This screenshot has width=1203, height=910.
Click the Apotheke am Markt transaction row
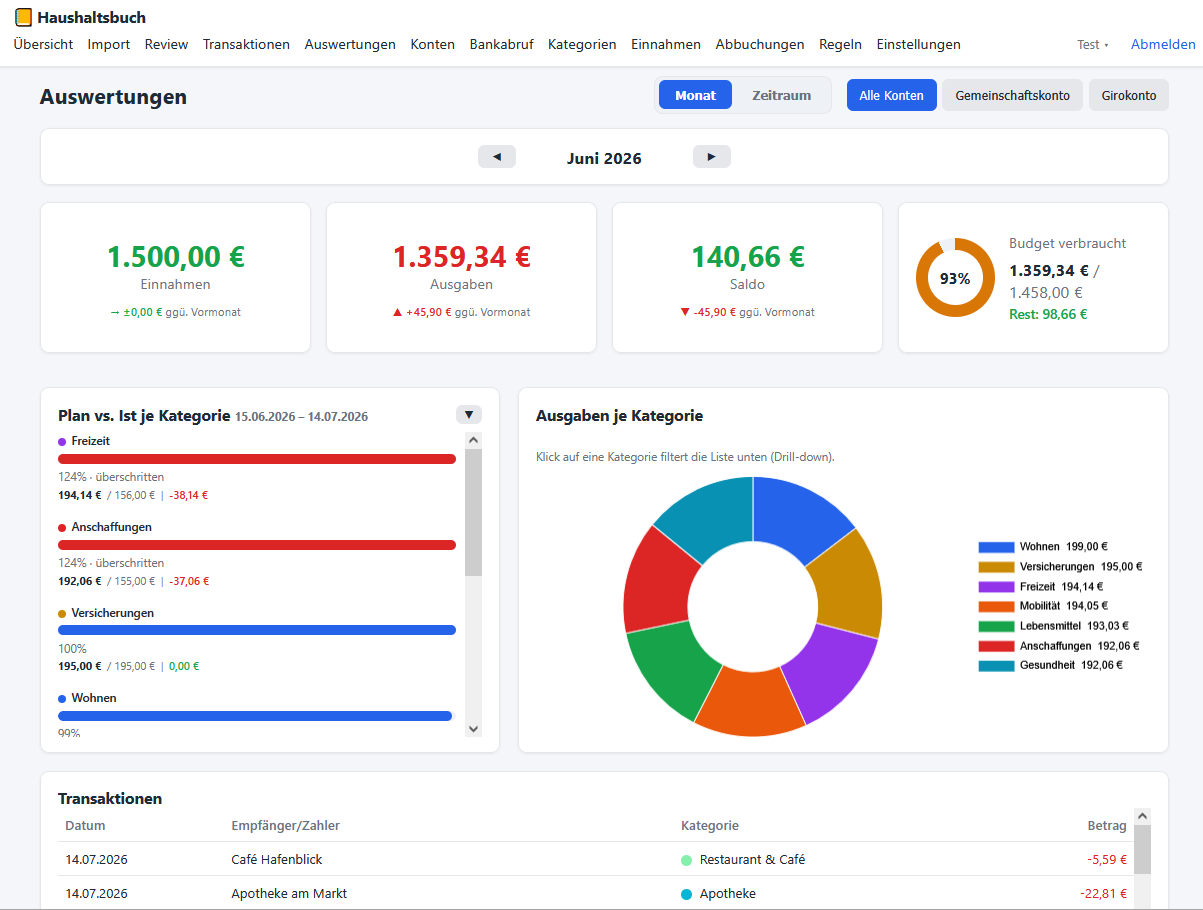click(x=596, y=894)
